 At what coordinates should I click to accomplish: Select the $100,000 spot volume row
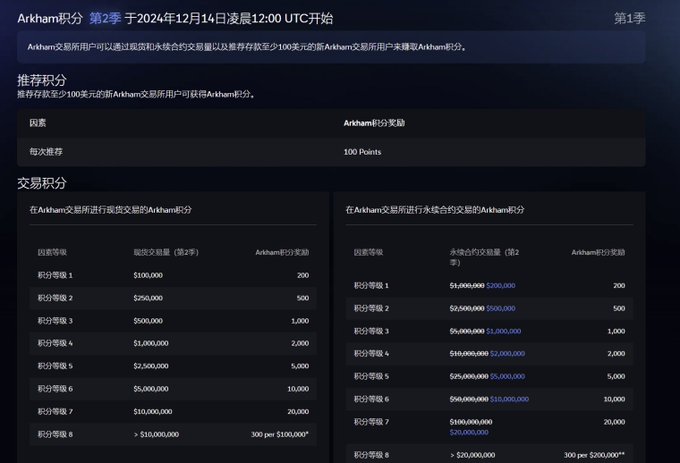click(x=148, y=274)
